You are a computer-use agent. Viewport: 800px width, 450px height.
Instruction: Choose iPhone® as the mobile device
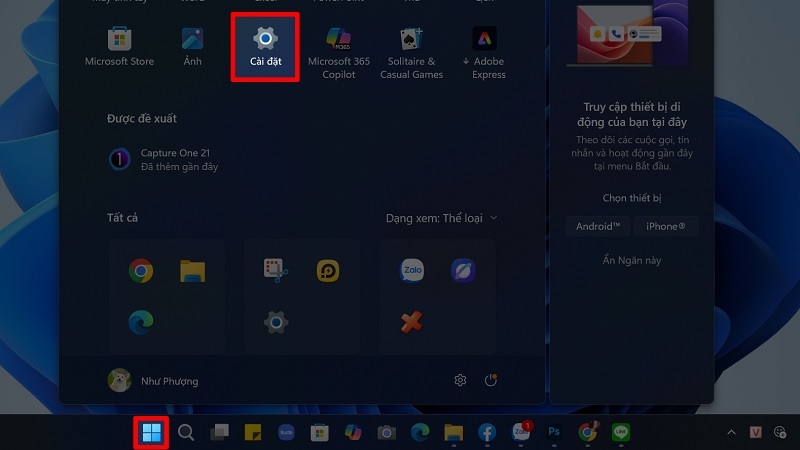(x=665, y=227)
